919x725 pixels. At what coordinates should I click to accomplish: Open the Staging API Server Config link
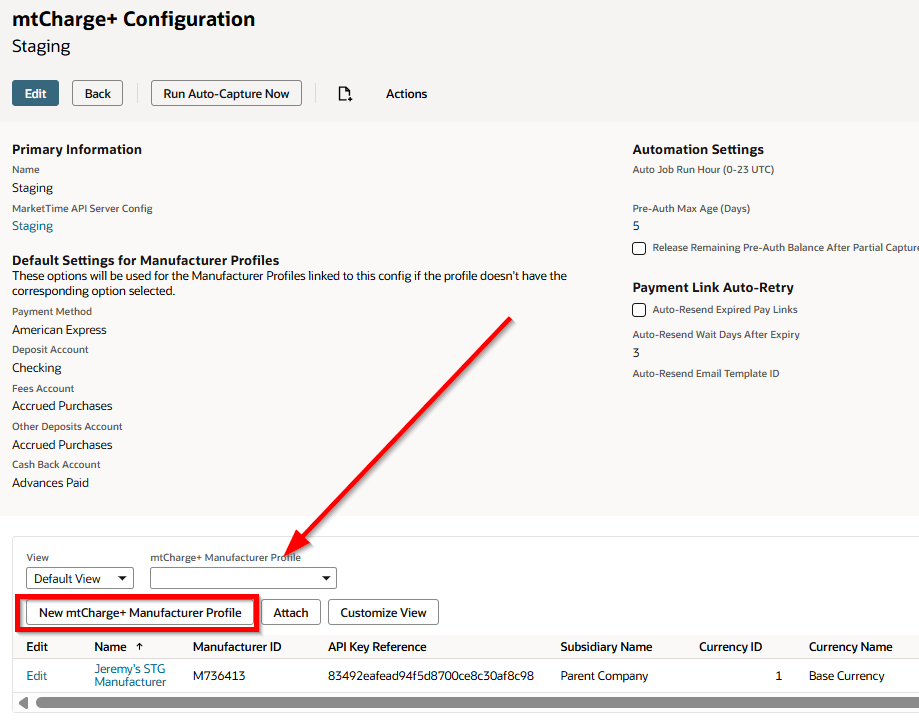[x=32, y=226]
